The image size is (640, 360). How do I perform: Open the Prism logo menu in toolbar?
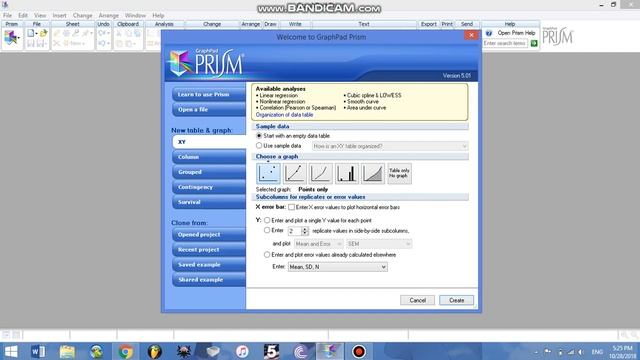pyautogui.click(x=12, y=38)
